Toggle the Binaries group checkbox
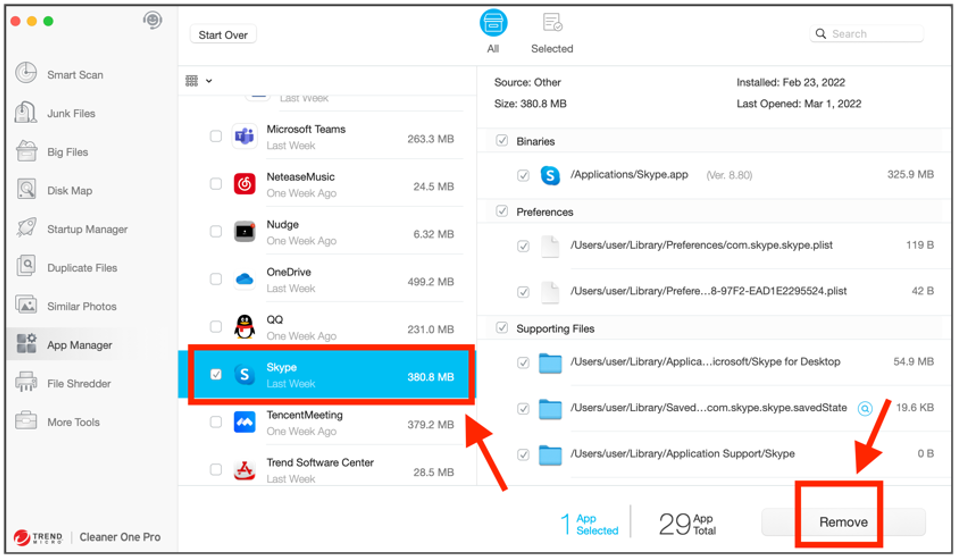This screenshot has height=558, width=958. tap(502, 141)
